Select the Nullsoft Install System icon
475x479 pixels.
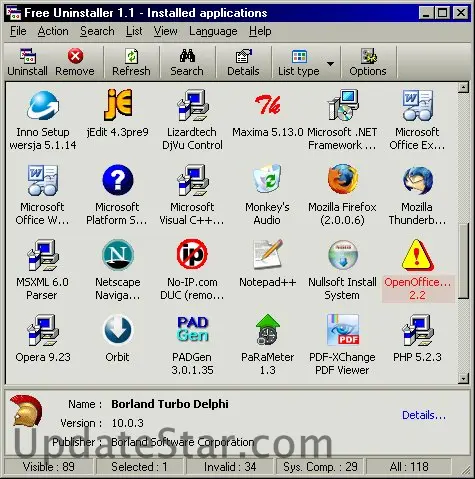pos(343,255)
